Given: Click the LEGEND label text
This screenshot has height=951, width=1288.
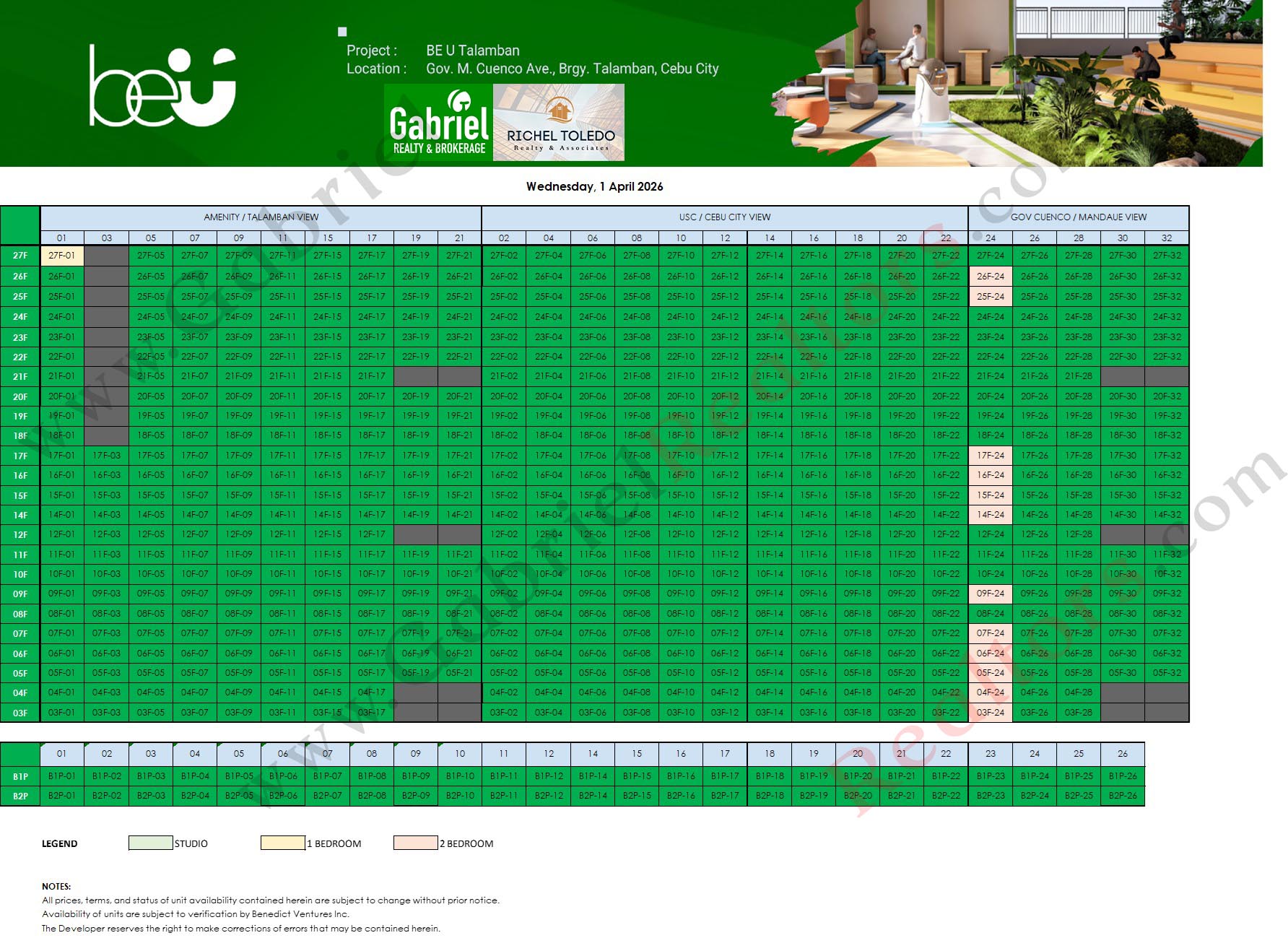Looking at the screenshot, I should click(x=61, y=843).
